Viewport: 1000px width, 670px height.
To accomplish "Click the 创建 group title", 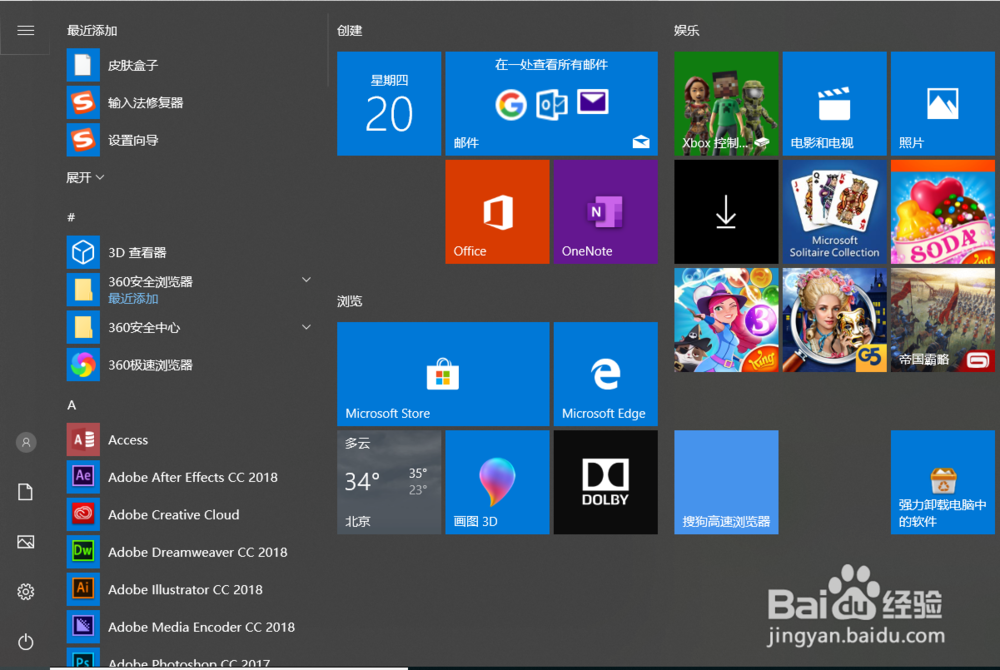I will click(349, 31).
